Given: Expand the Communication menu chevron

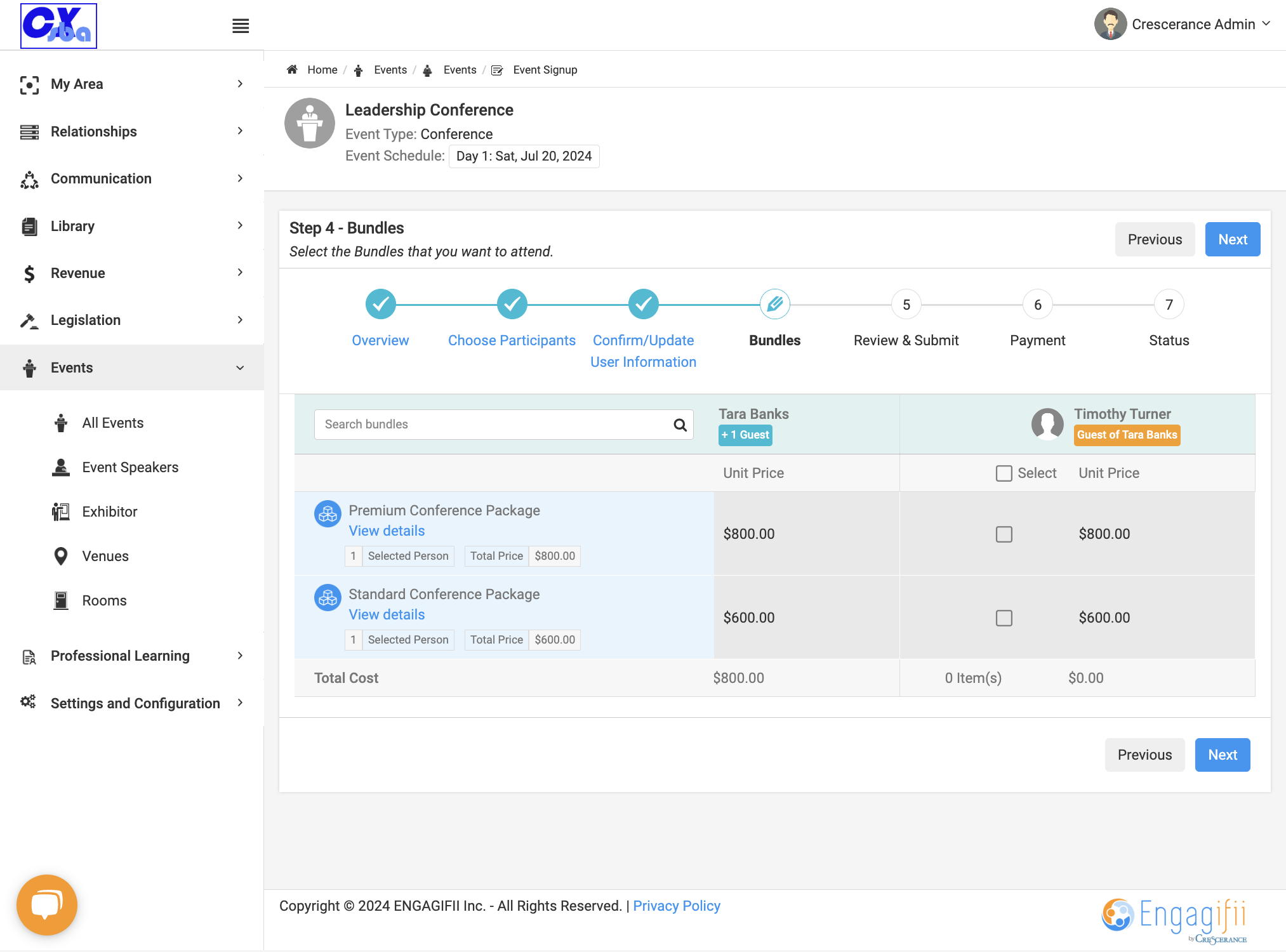Looking at the screenshot, I should (240, 178).
